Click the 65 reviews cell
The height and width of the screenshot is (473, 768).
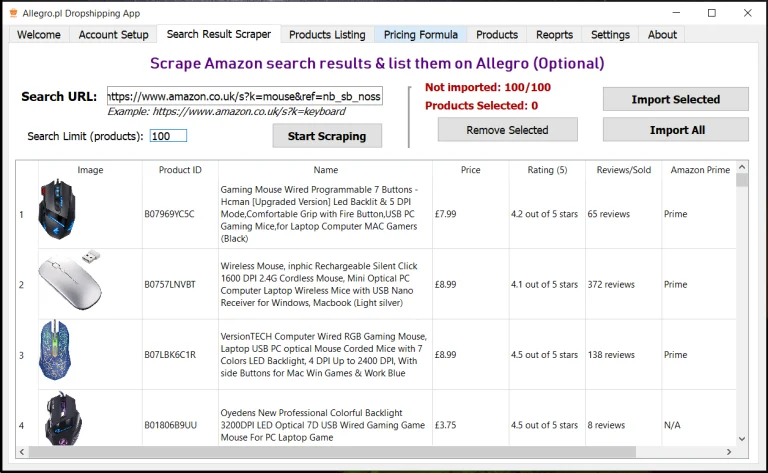623,214
